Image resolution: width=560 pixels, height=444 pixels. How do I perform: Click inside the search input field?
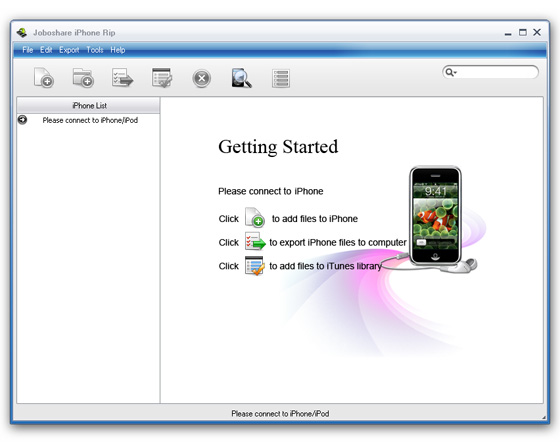pos(496,73)
